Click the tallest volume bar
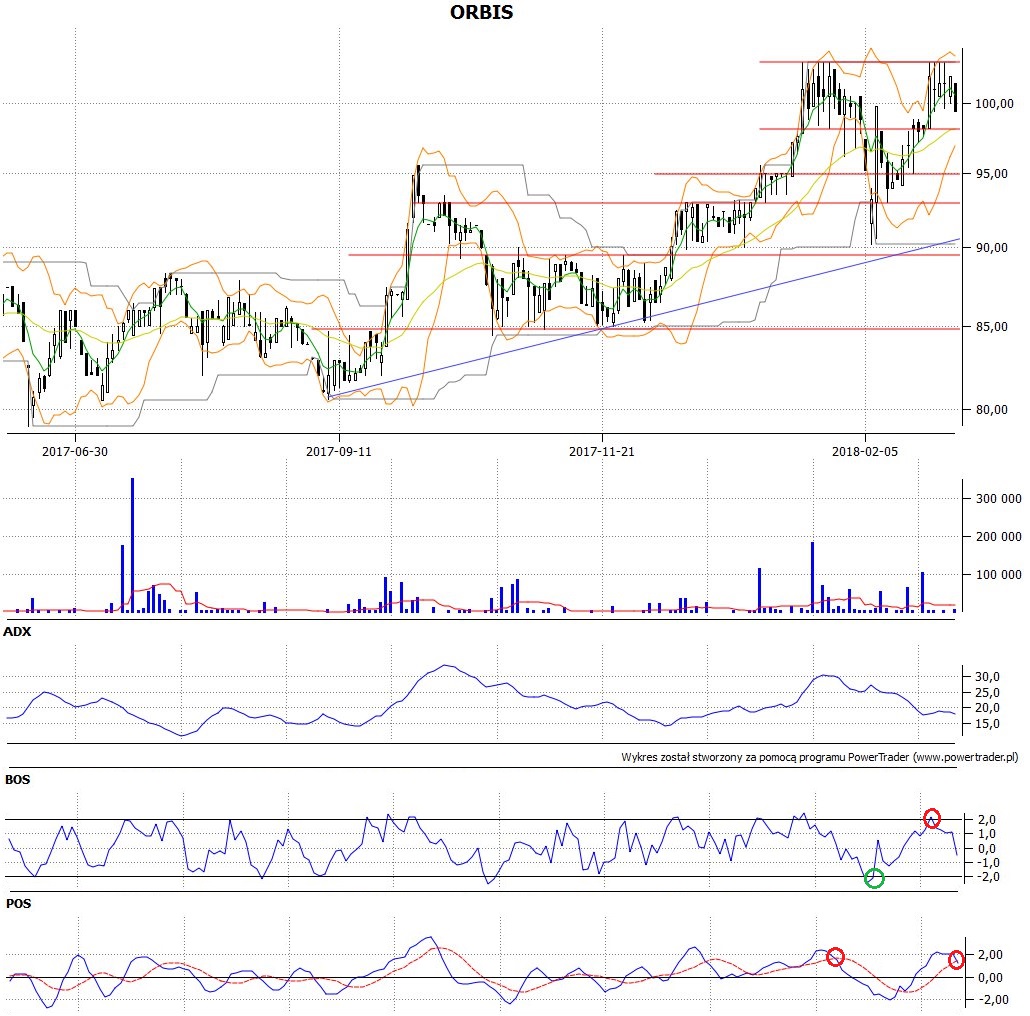The width and height of the screenshot is (1030, 1016). 132,545
